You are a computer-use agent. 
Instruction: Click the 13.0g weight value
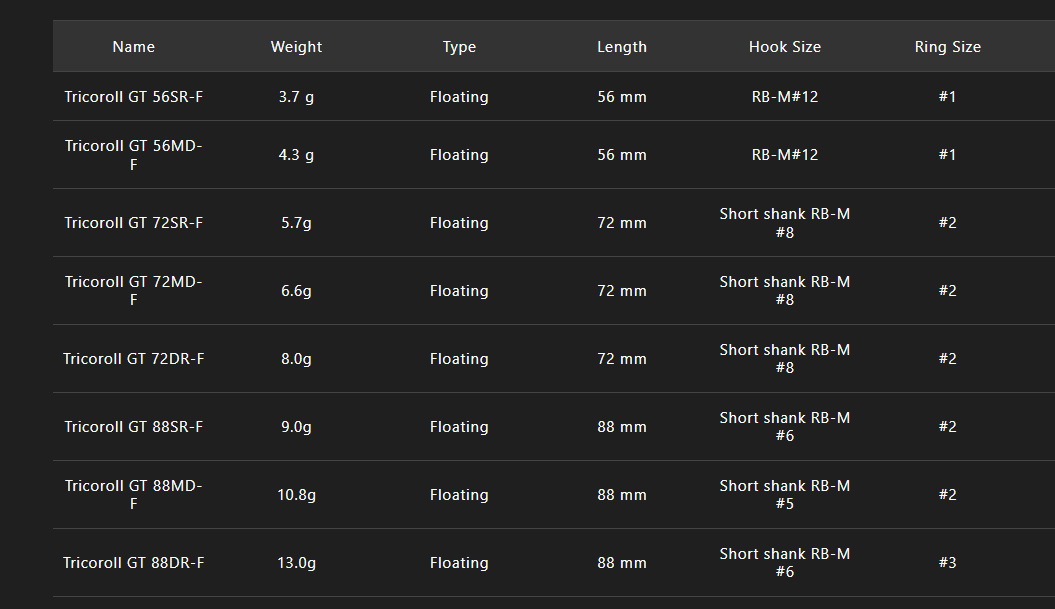click(x=296, y=563)
